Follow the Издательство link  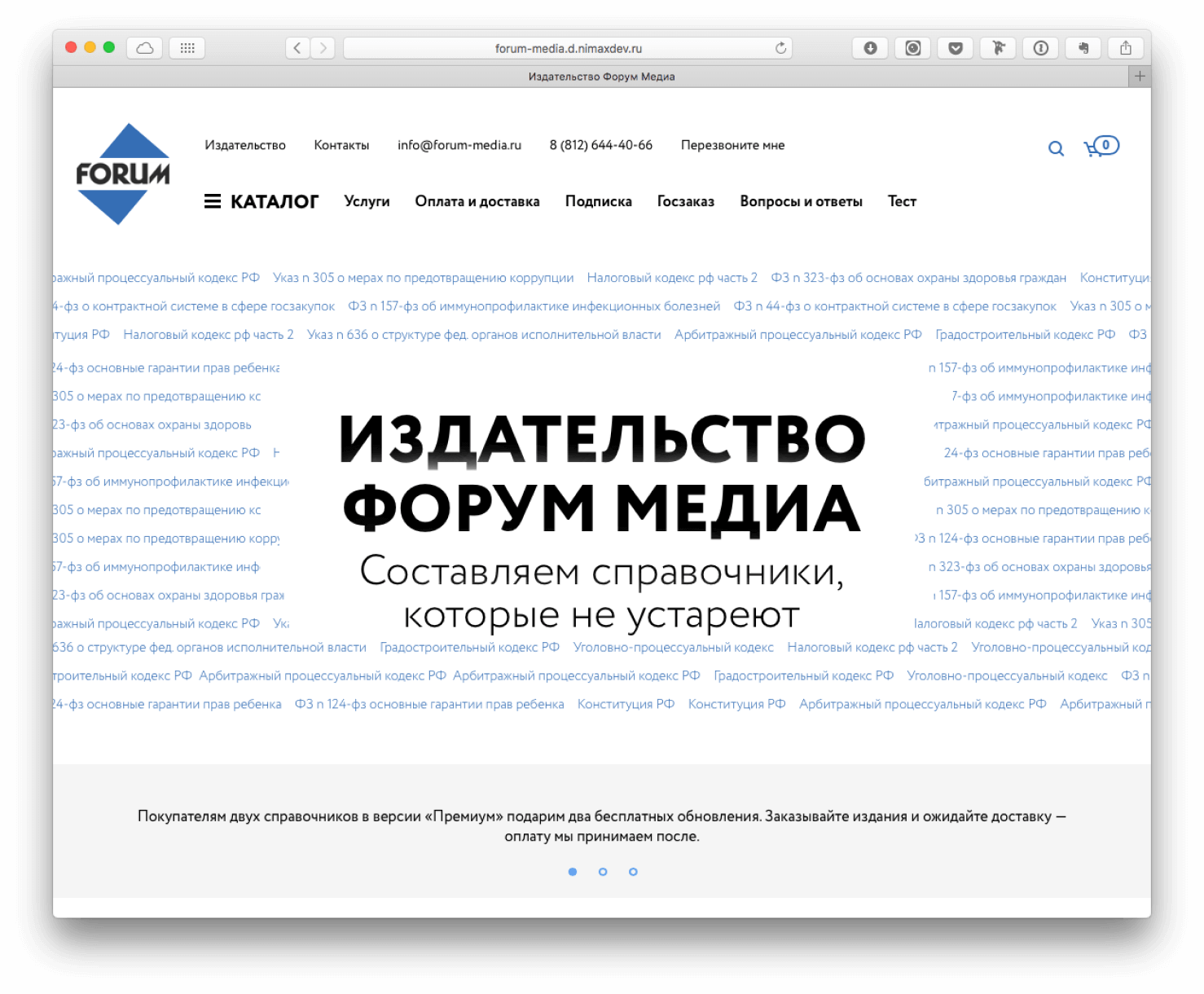point(245,145)
